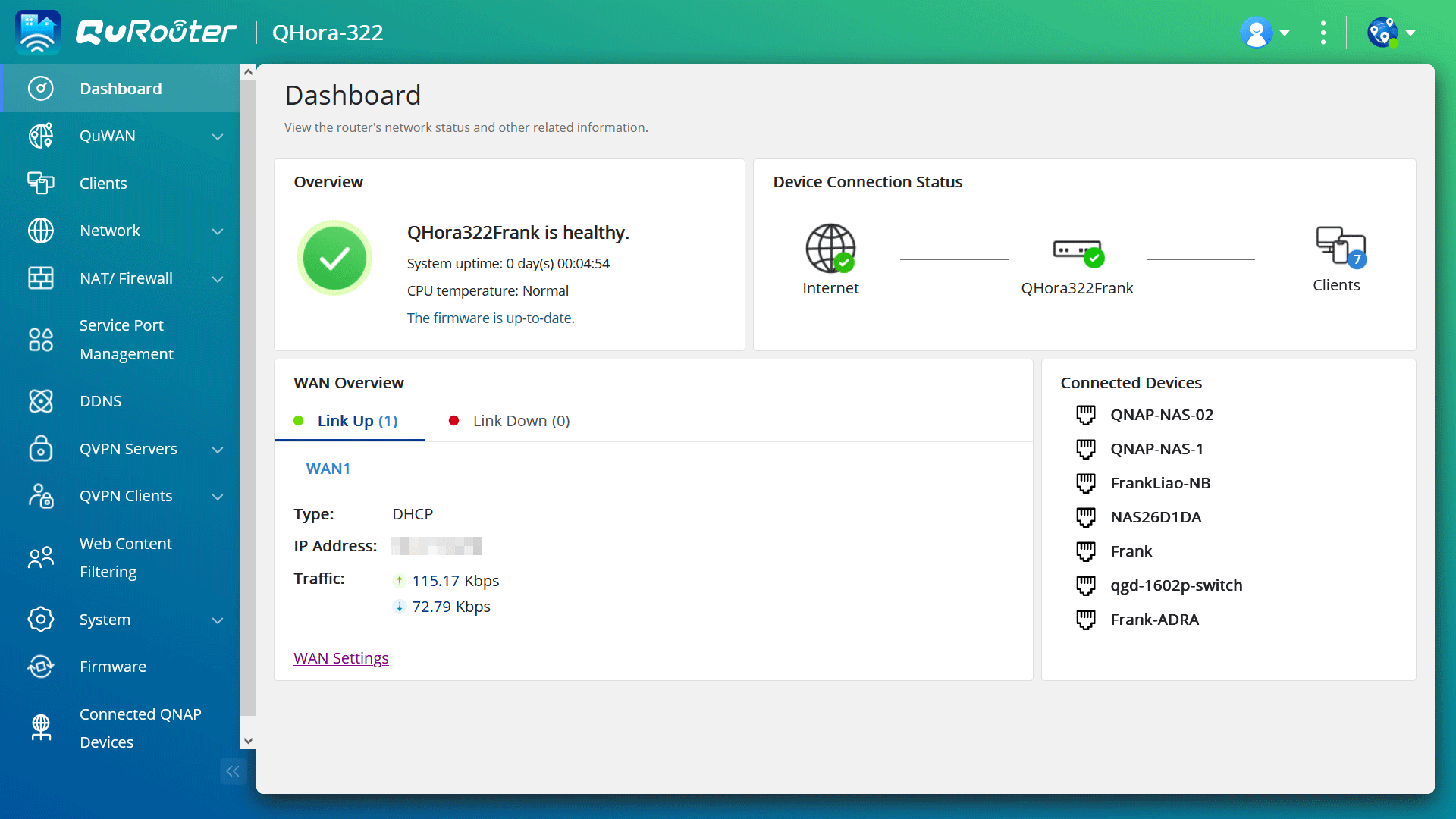Open Connected QNAP Devices icon
Viewport: 1456px width, 819px height.
point(41,727)
